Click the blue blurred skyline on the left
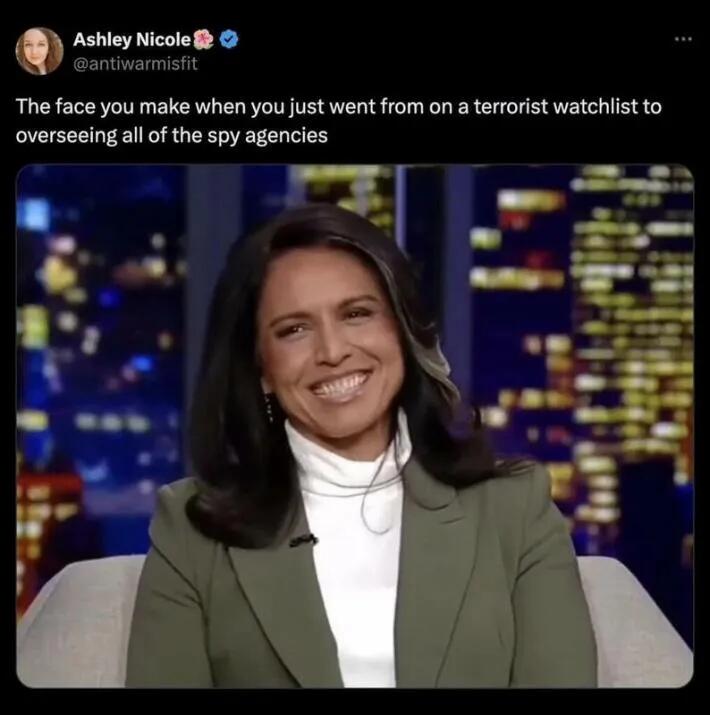The image size is (710, 715). point(100,342)
